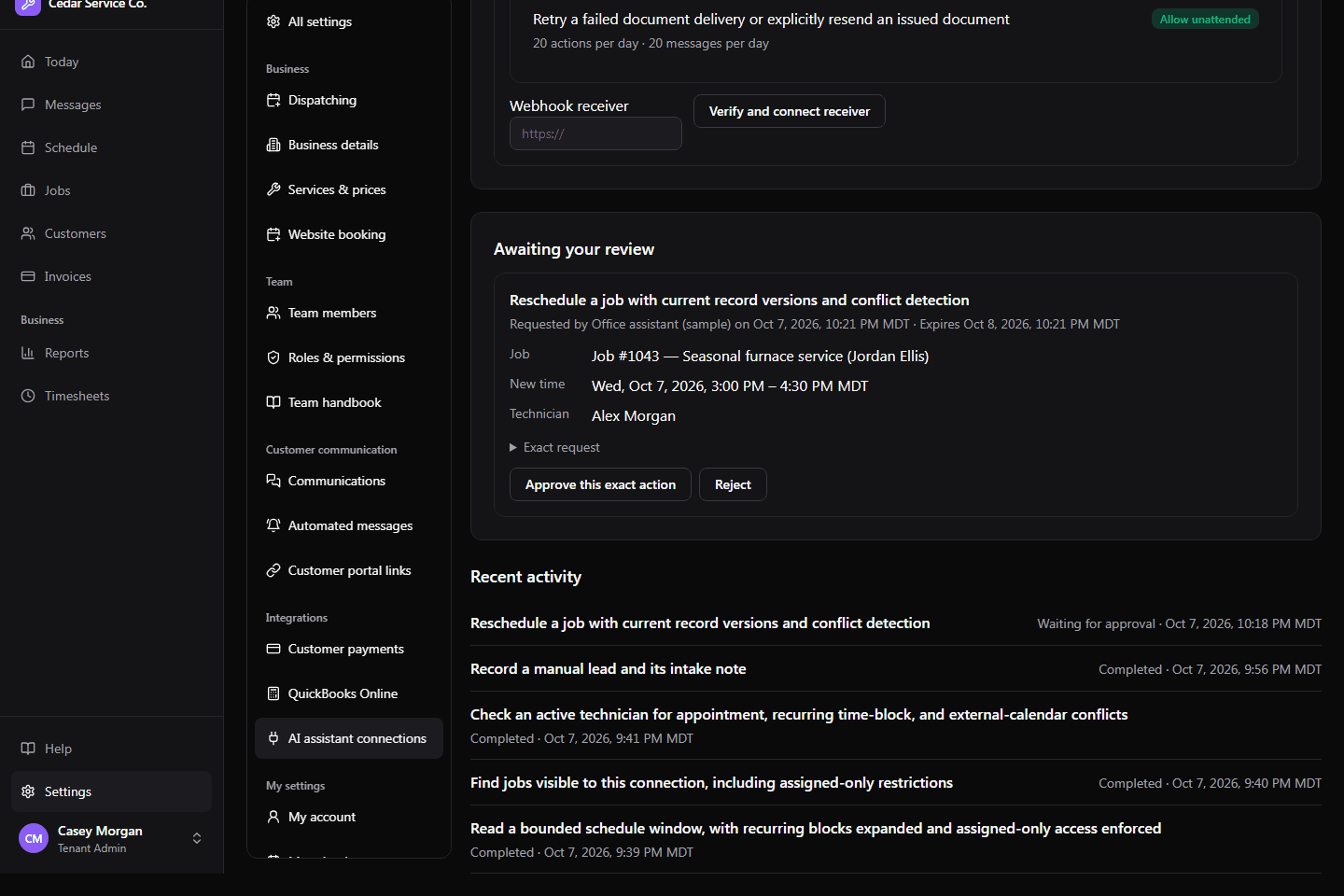Image resolution: width=1344 pixels, height=896 pixels.
Task: Click the Casey Morgan CM avatar
Action: click(34, 838)
